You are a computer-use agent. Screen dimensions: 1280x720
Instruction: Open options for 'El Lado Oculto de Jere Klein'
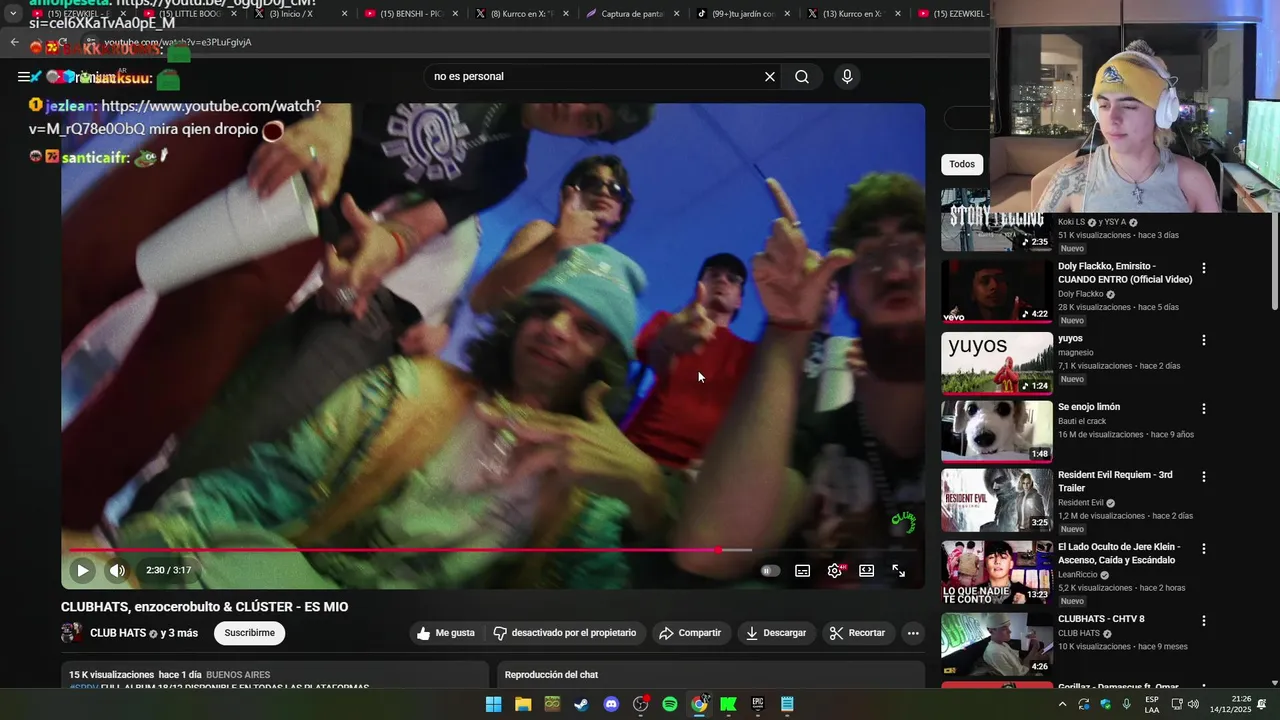tap(1204, 549)
